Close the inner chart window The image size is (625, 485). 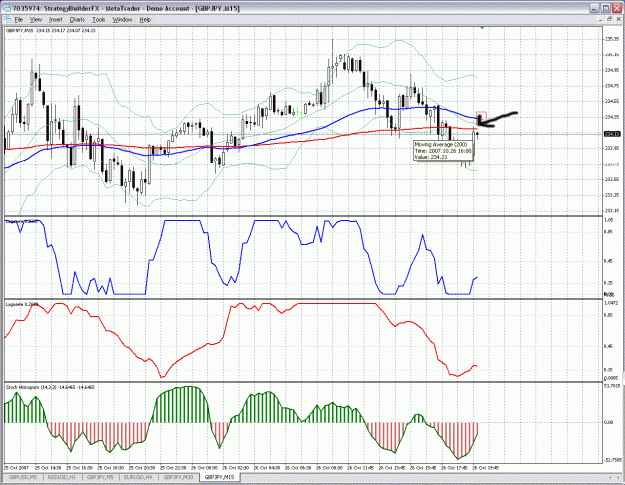pyautogui.click(x=617, y=19)
